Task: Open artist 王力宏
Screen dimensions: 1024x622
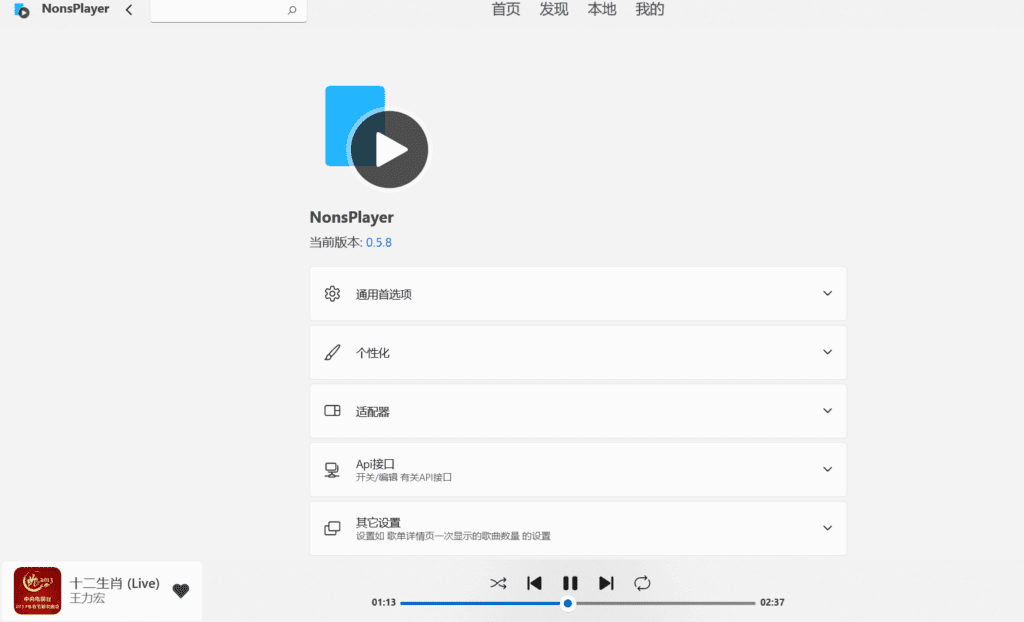Action: click(x=87, y=598)
